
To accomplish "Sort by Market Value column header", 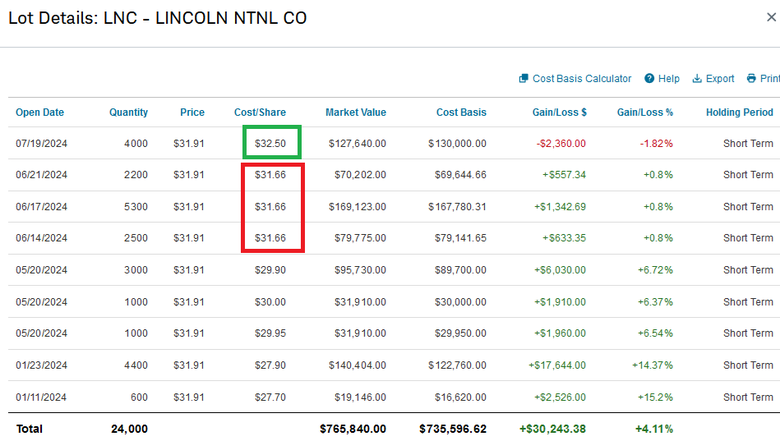I will (x=356, y=112).
